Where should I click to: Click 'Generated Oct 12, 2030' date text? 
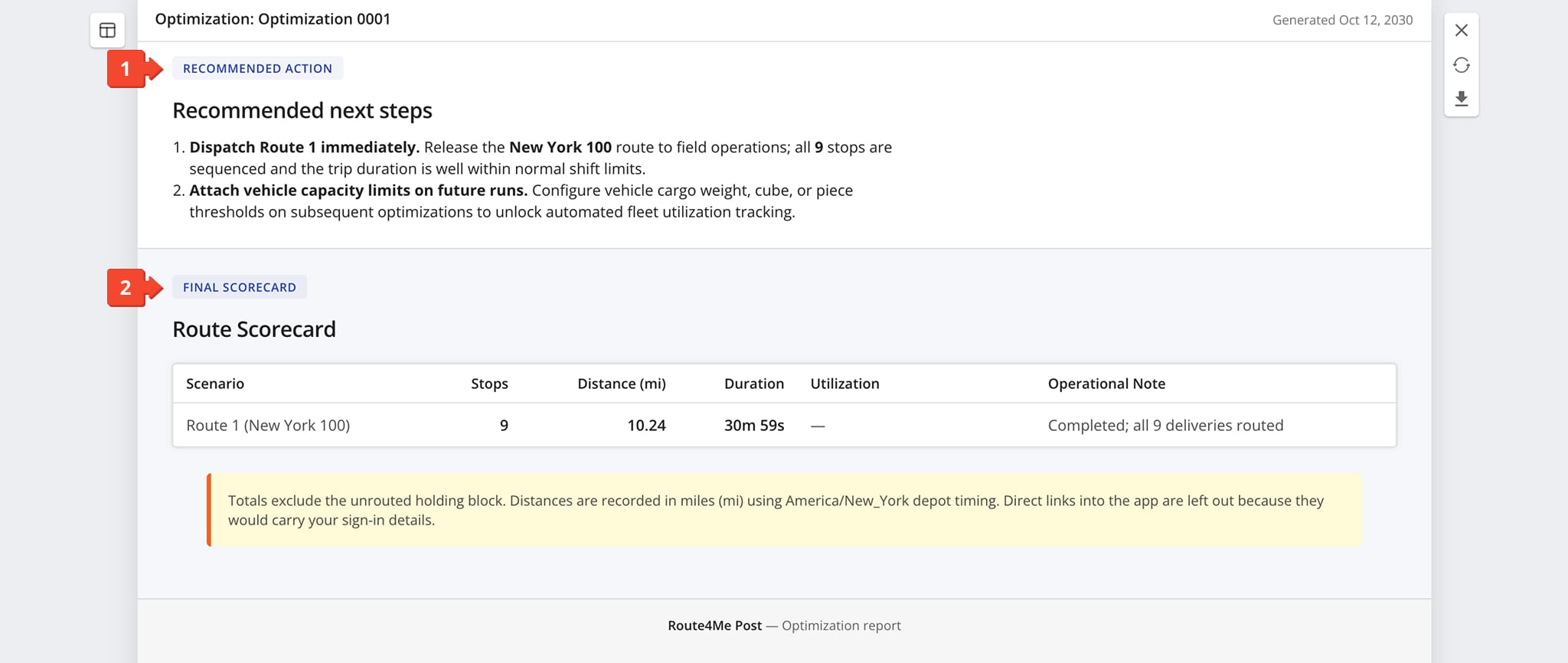coord(1342,20)
